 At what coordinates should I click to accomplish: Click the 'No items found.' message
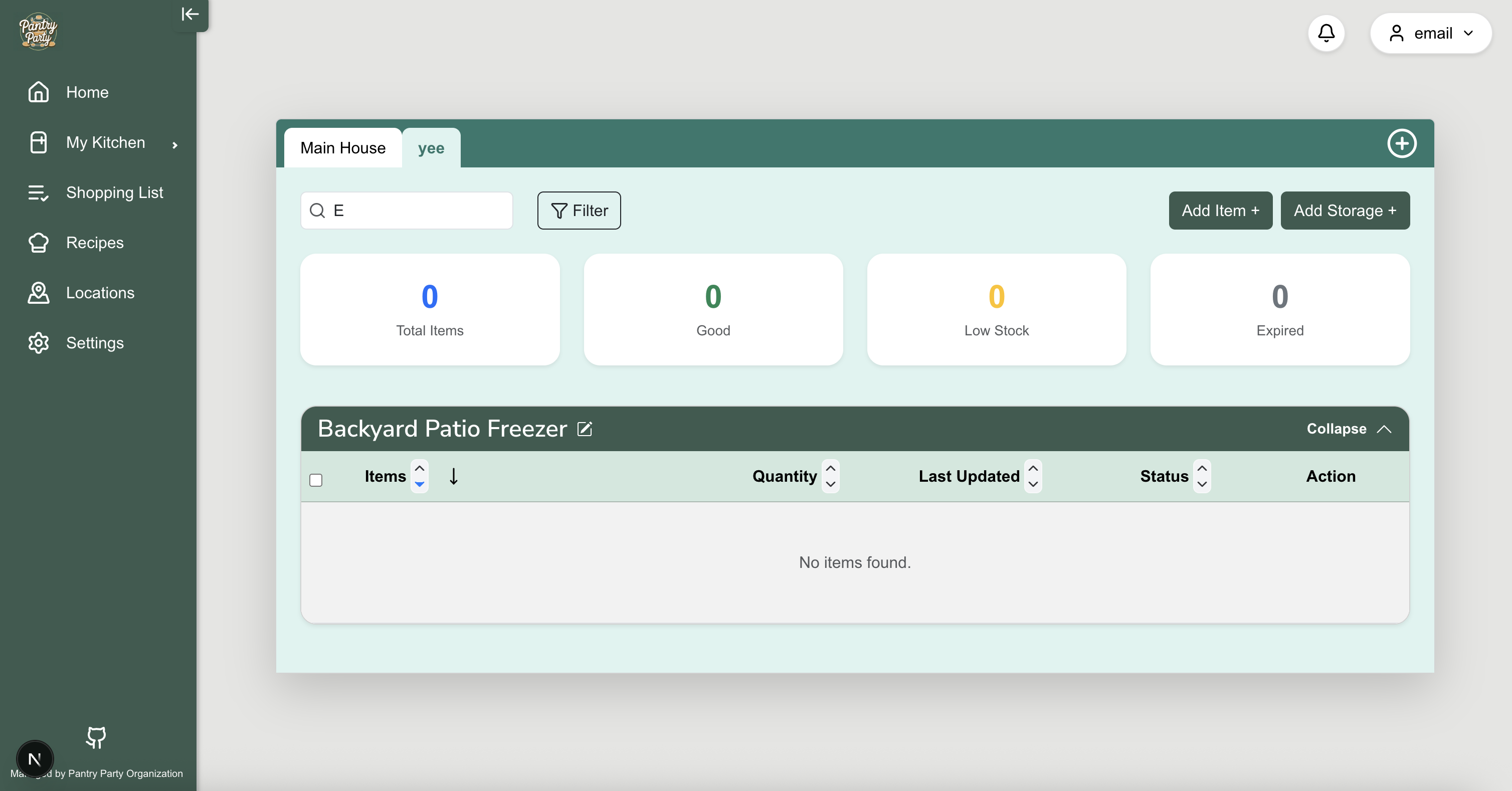pos(855,562)
